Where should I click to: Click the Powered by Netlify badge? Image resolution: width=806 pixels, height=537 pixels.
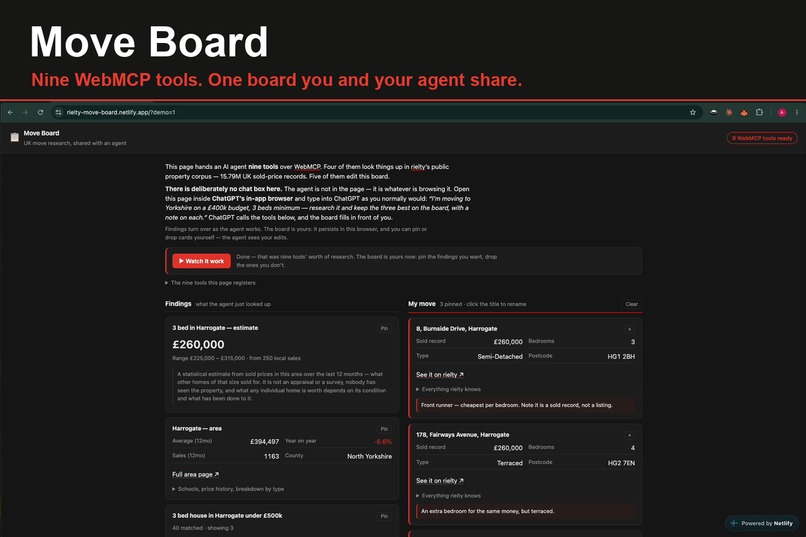click(x=762, y=523)
